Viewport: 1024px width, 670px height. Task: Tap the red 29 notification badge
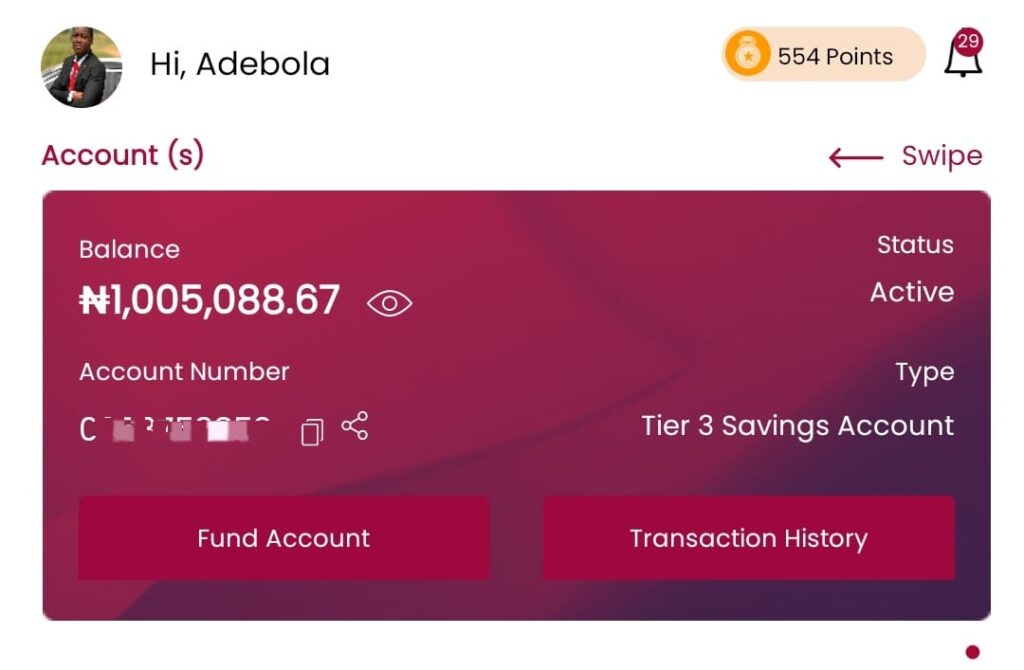[968, 41]
